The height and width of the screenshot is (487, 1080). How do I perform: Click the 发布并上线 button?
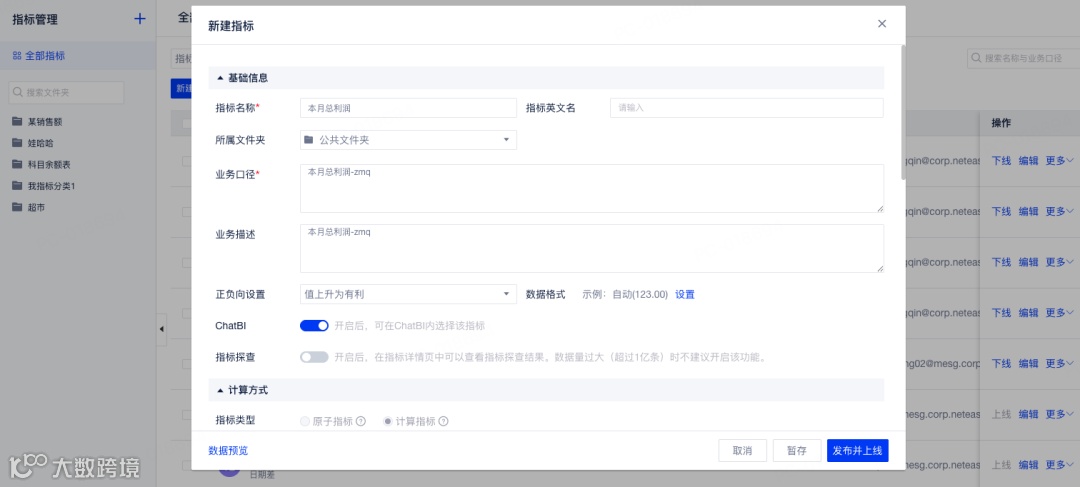click(x=858, y=450)
